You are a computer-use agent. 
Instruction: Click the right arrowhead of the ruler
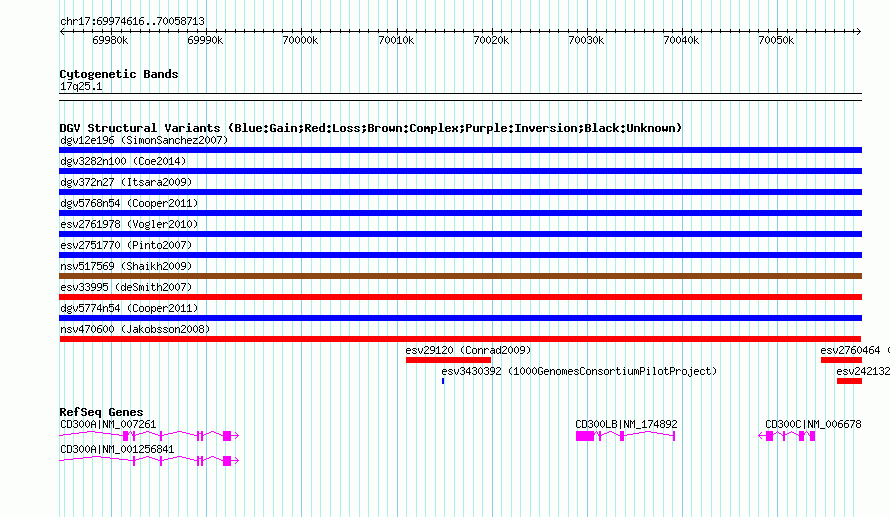[859, 32]
